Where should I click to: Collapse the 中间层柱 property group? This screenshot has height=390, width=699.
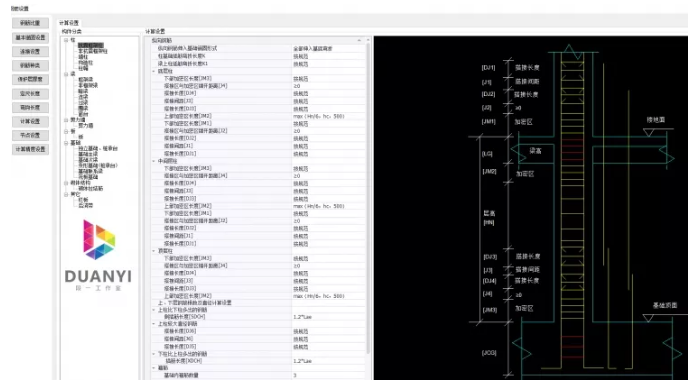pos(154,161)
